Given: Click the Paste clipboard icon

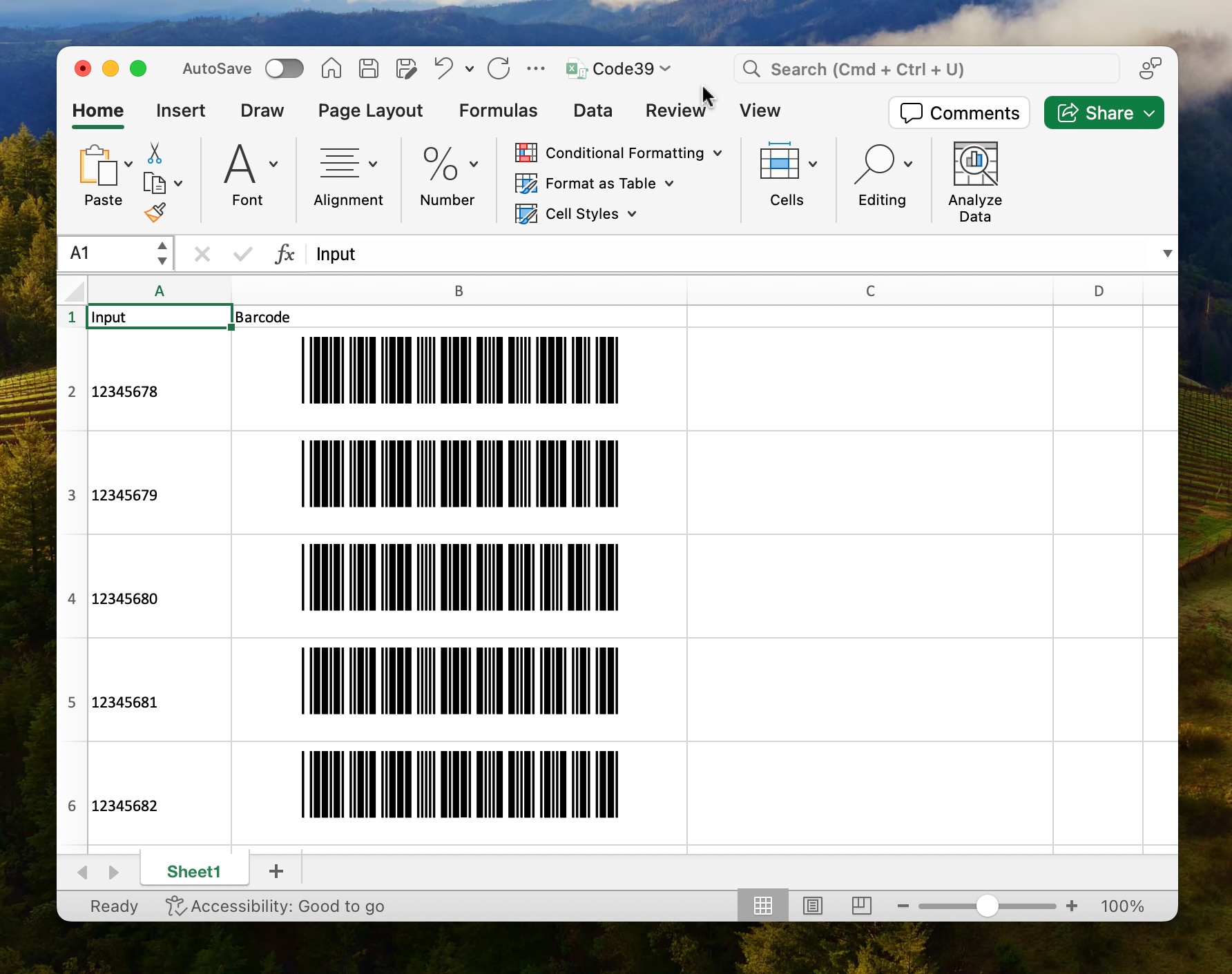Looking at the screenshot, I should (x=97, y=165).
